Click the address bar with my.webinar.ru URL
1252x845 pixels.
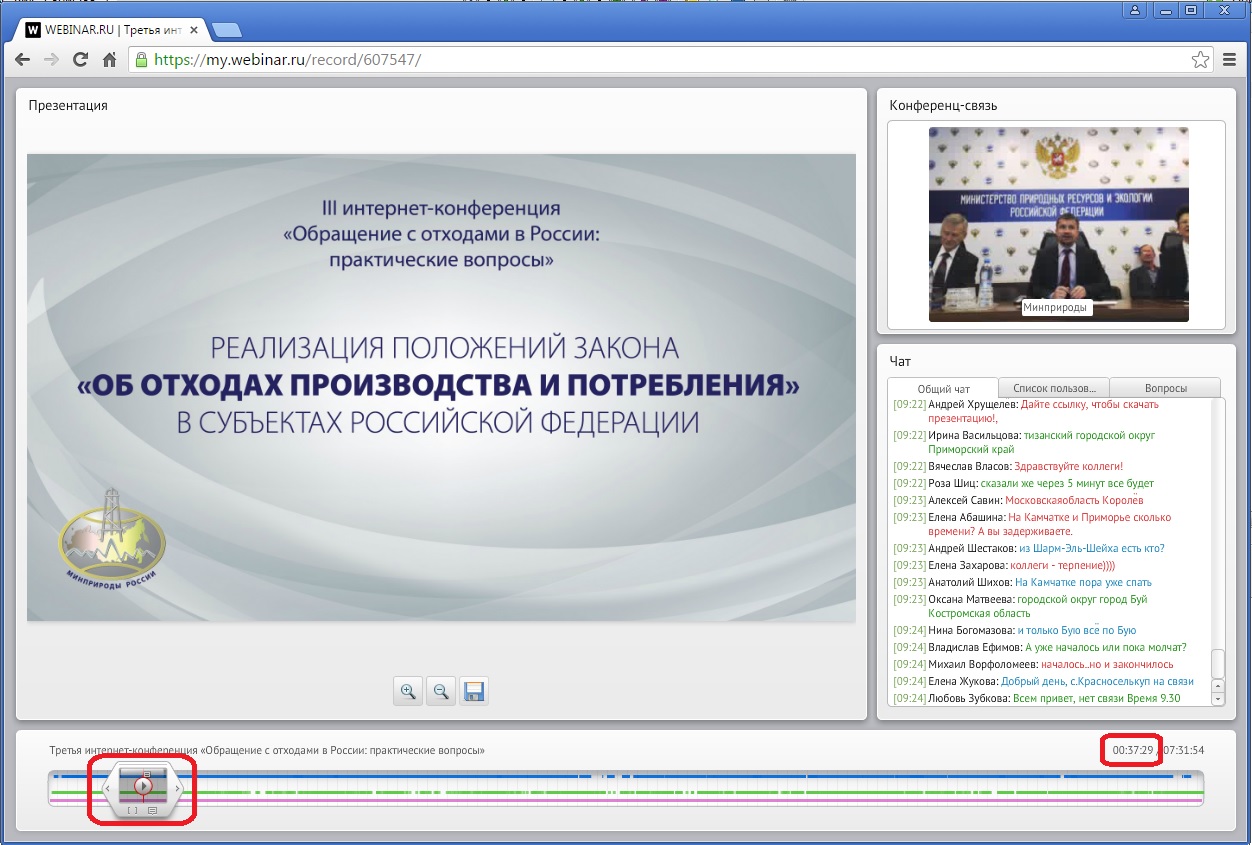pos(660,60)
